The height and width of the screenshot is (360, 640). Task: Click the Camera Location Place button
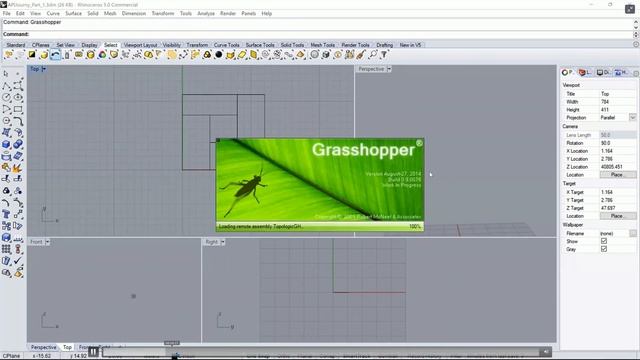click(617, 175)
